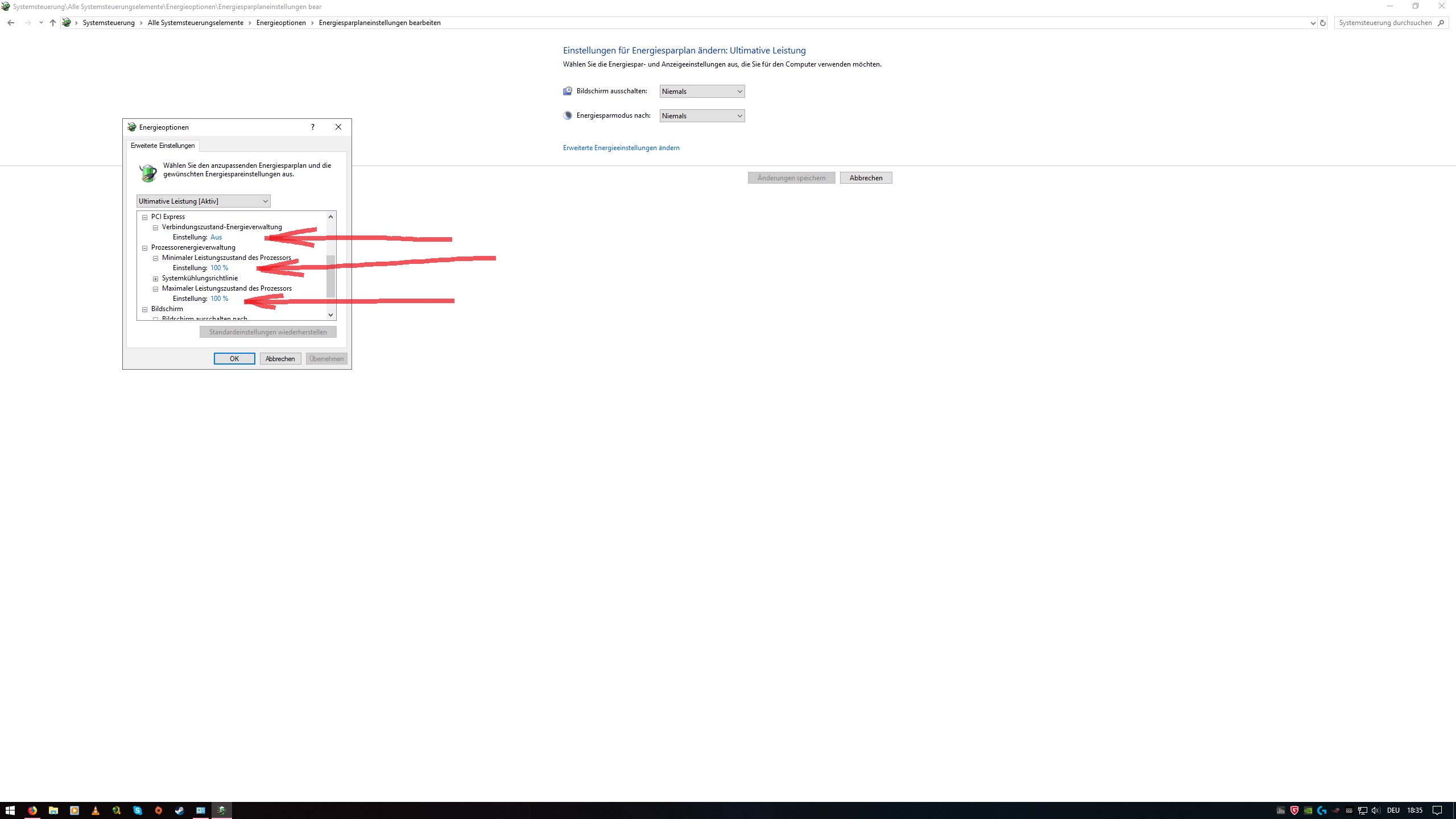Viewport: 1456px width, 819px height.
Task: Open VLC media player from taskbar
Action: [96, 810]
